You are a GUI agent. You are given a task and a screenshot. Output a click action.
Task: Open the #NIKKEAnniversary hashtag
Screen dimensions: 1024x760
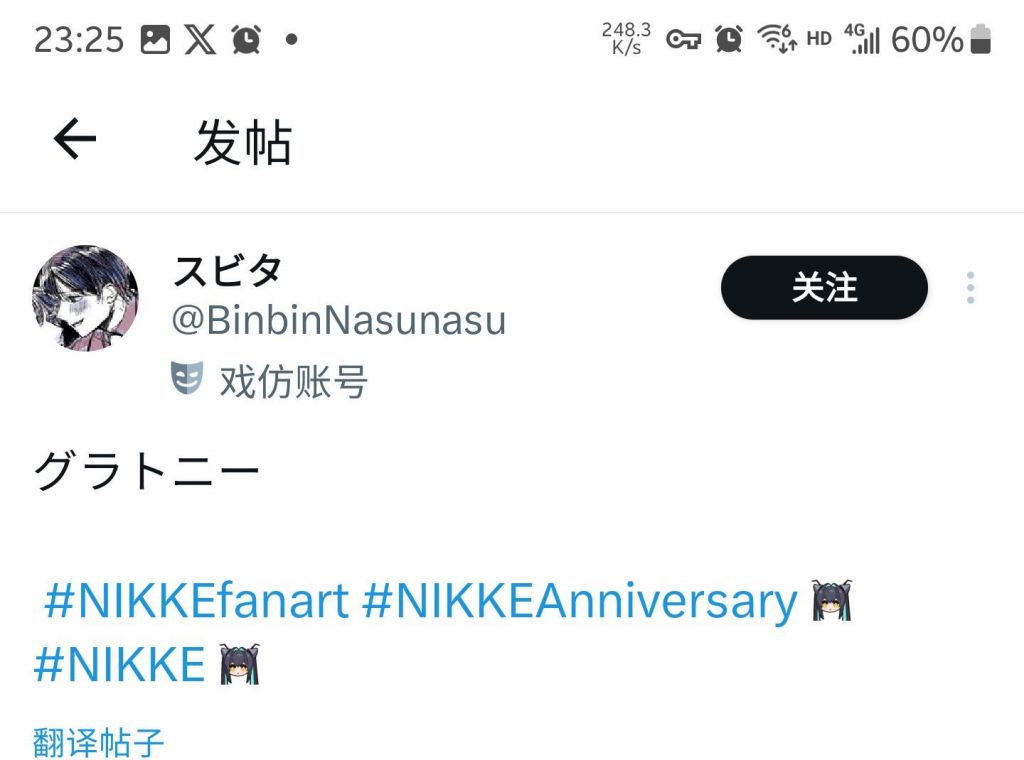[579, 602]
